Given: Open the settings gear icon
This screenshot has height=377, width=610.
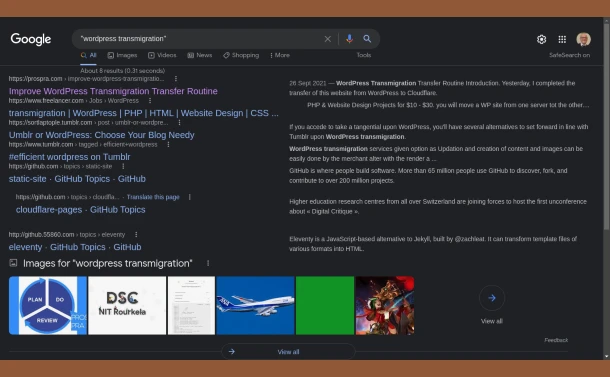Looking at the screenshot, I should pyautogui.click(x=542, y=39).
